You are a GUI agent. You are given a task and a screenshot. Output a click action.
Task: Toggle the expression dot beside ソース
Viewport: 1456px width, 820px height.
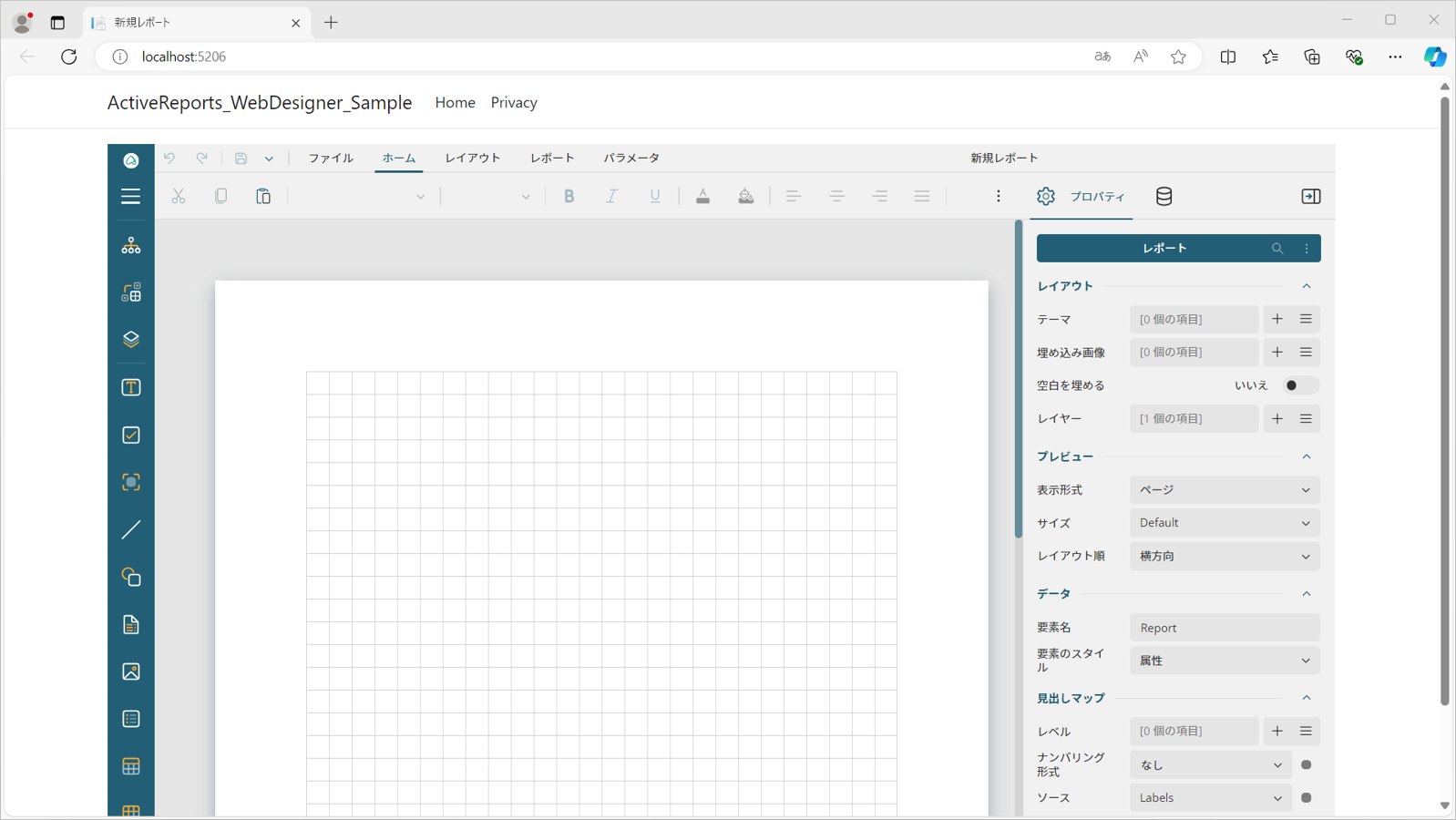coord(1307,797)
